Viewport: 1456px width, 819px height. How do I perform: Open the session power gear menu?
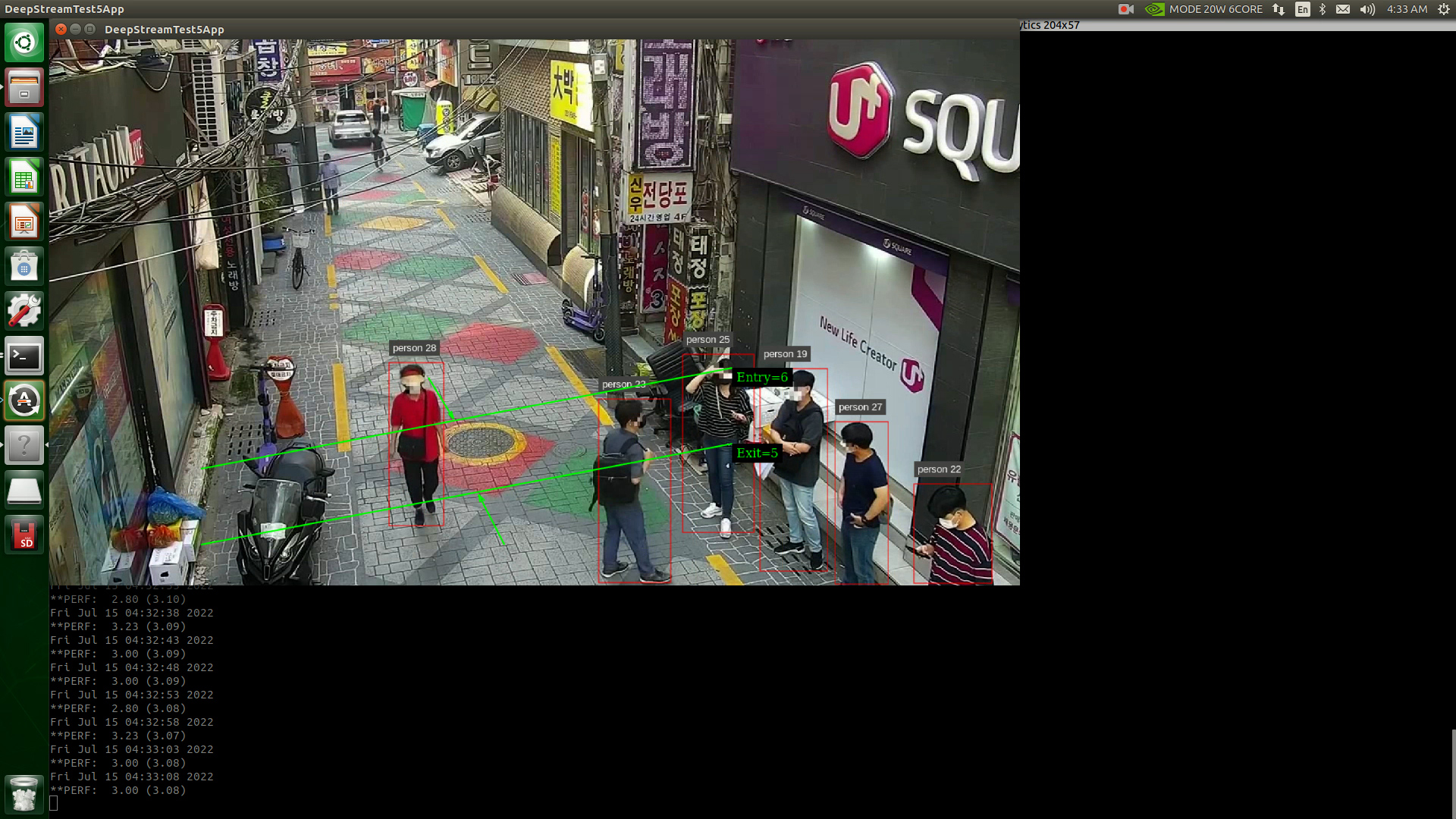[1444, 9]
